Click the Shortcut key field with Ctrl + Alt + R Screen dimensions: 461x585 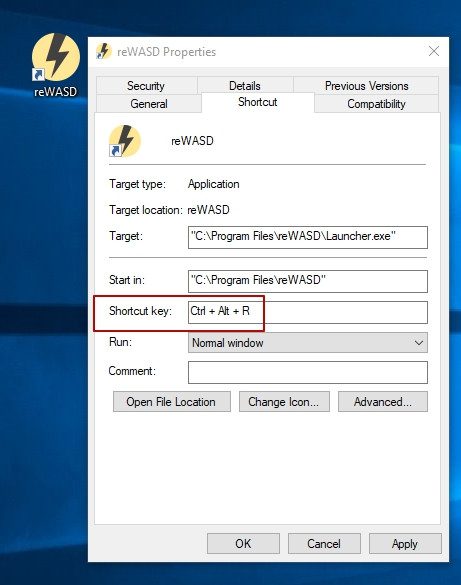[x=308, y=312]
